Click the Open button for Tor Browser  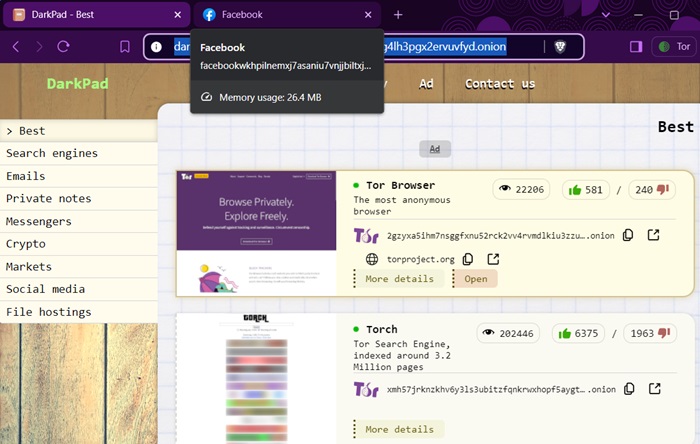(475, 279)
